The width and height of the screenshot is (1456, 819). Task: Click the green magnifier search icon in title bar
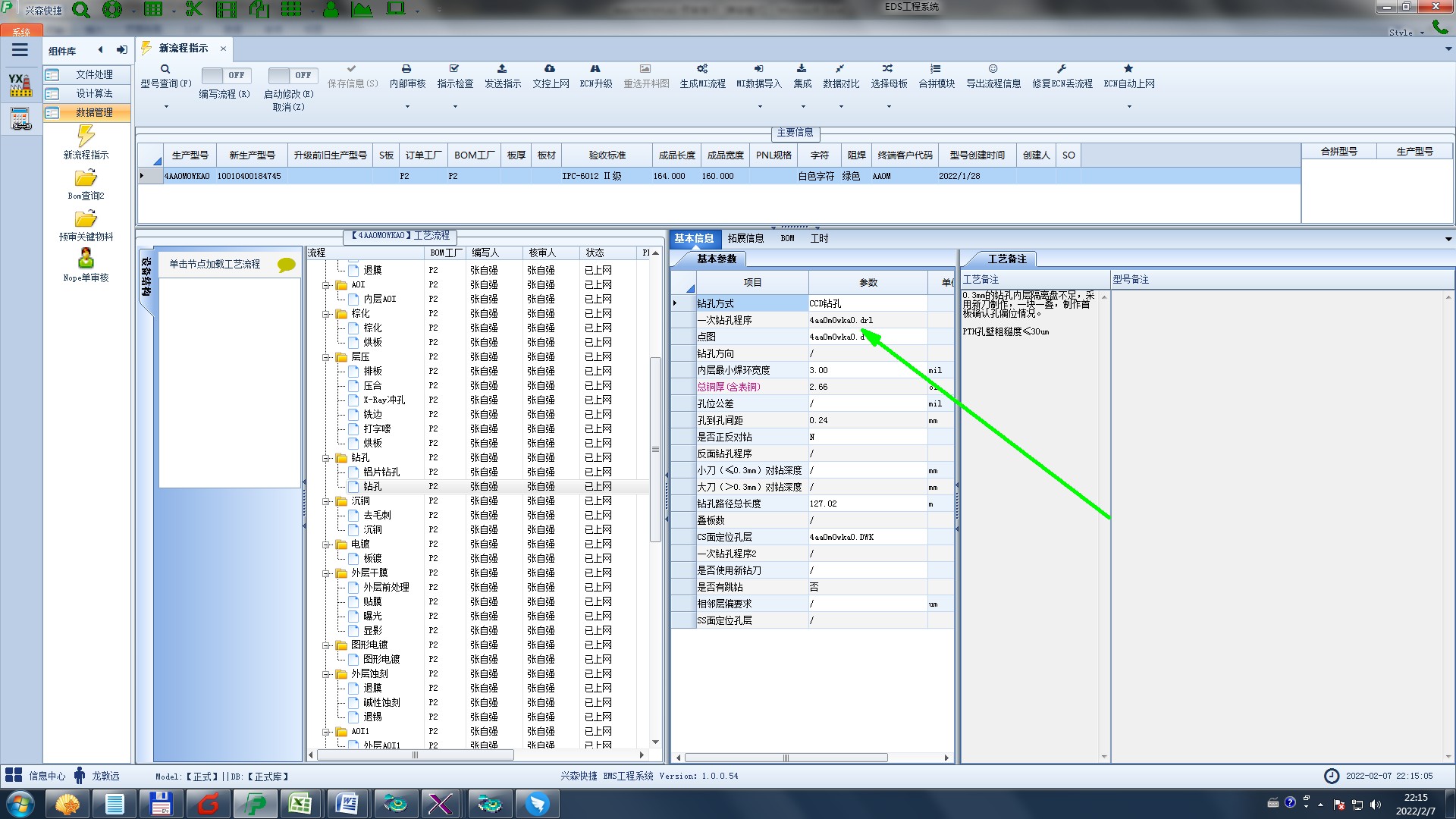tap(81, 10)
